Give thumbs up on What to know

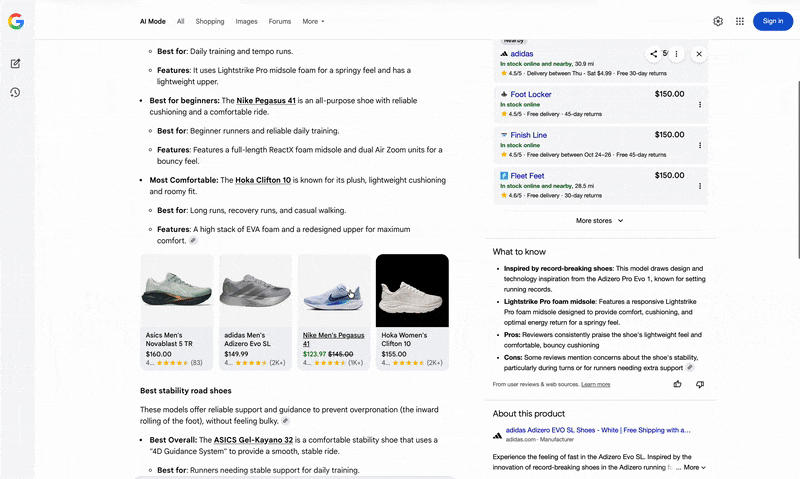[x=677, y=384]
